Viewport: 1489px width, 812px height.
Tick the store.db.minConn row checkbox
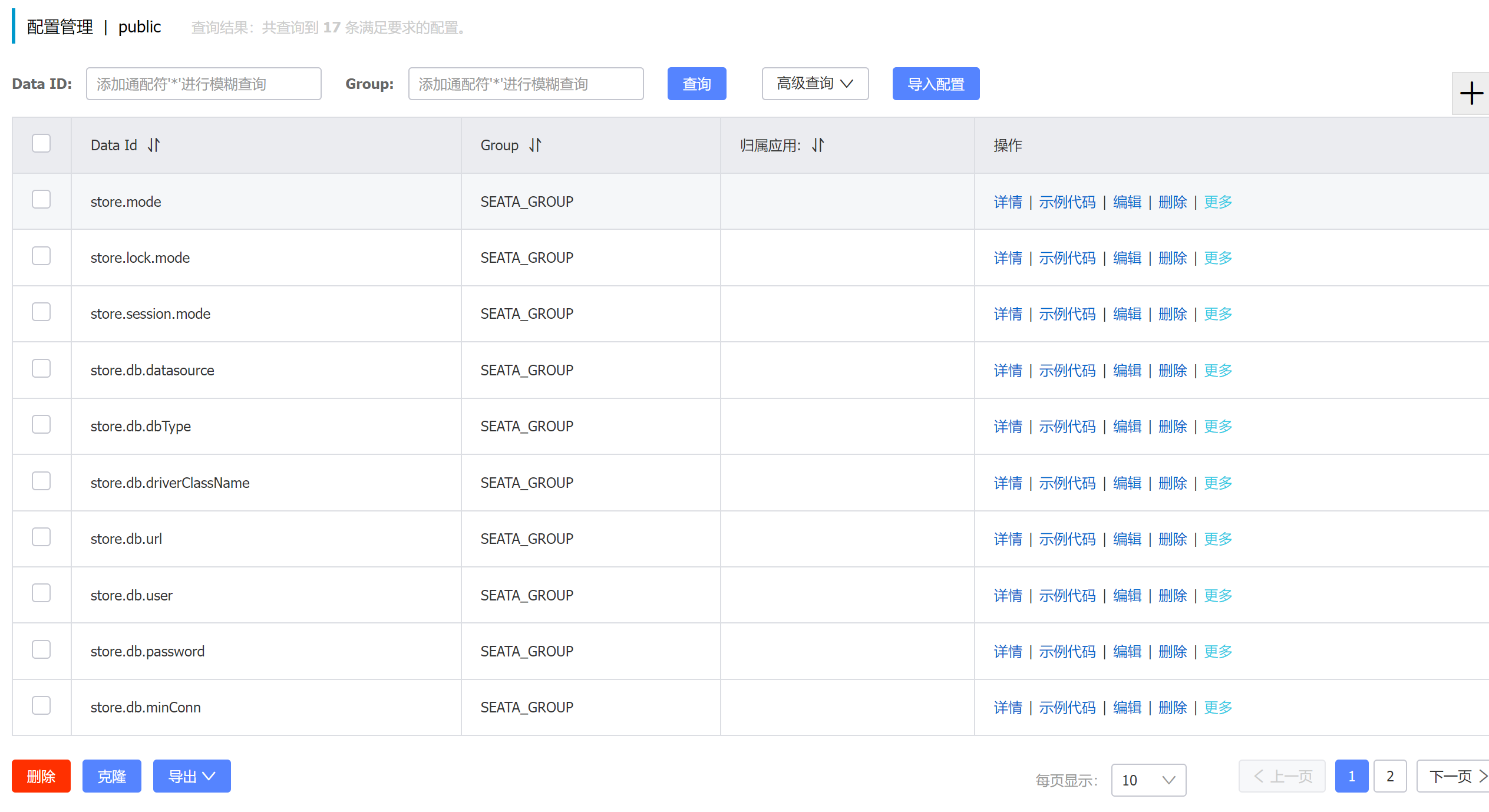41,705
